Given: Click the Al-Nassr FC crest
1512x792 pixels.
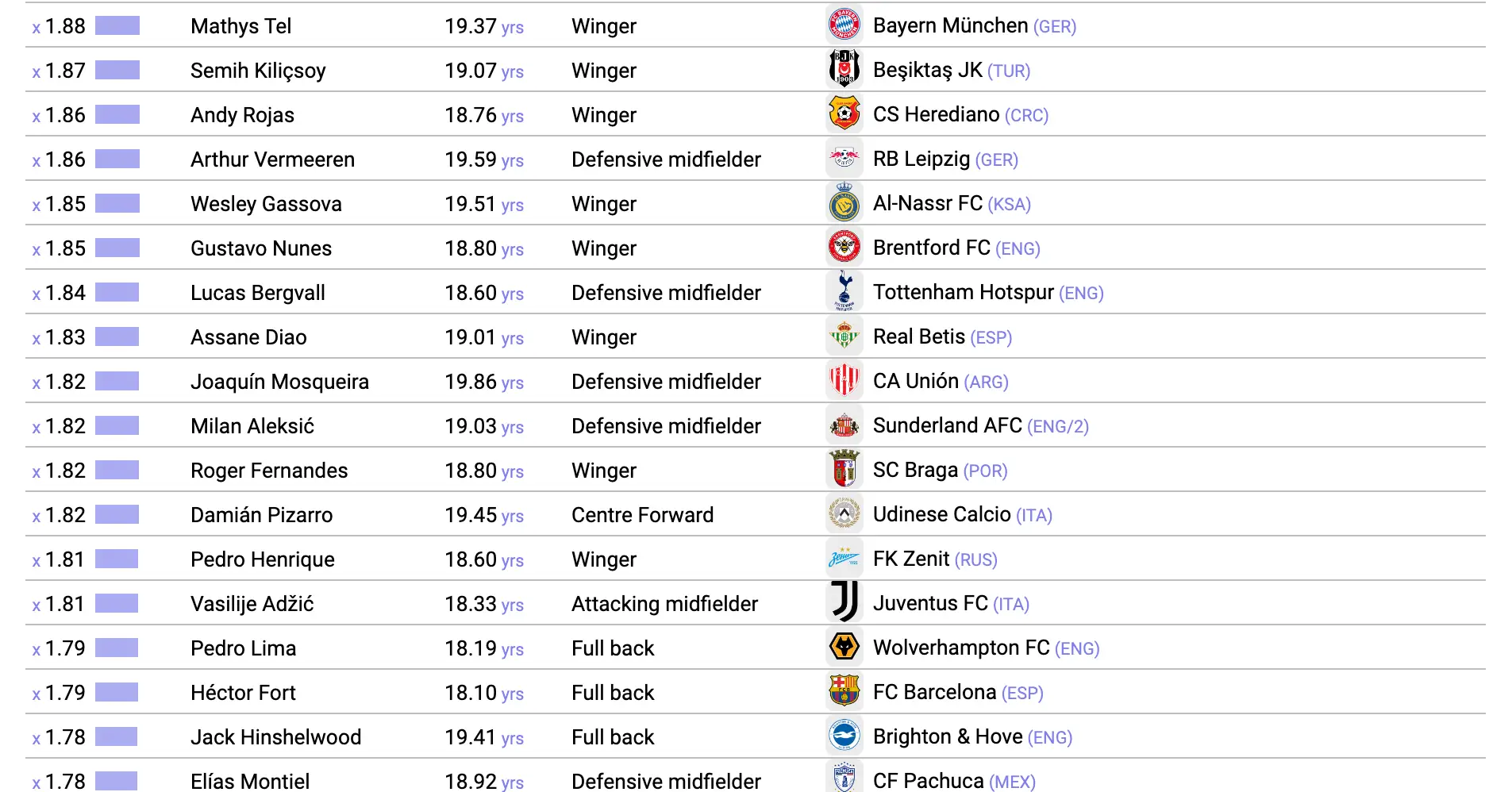Looking at the screenshot, I should point(844,203).
